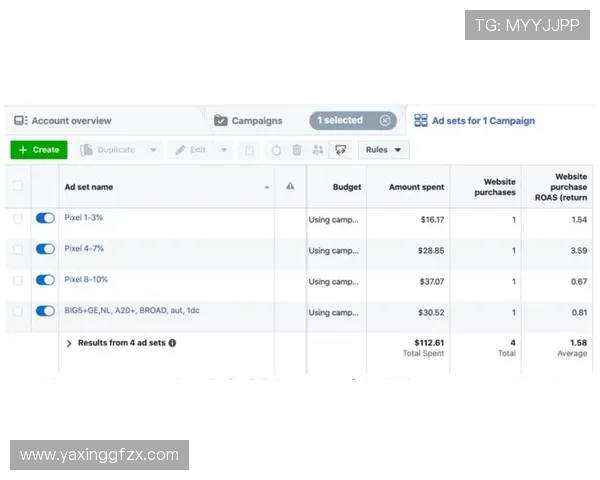Click the 0.81 ROAS value

coord(579,313)
